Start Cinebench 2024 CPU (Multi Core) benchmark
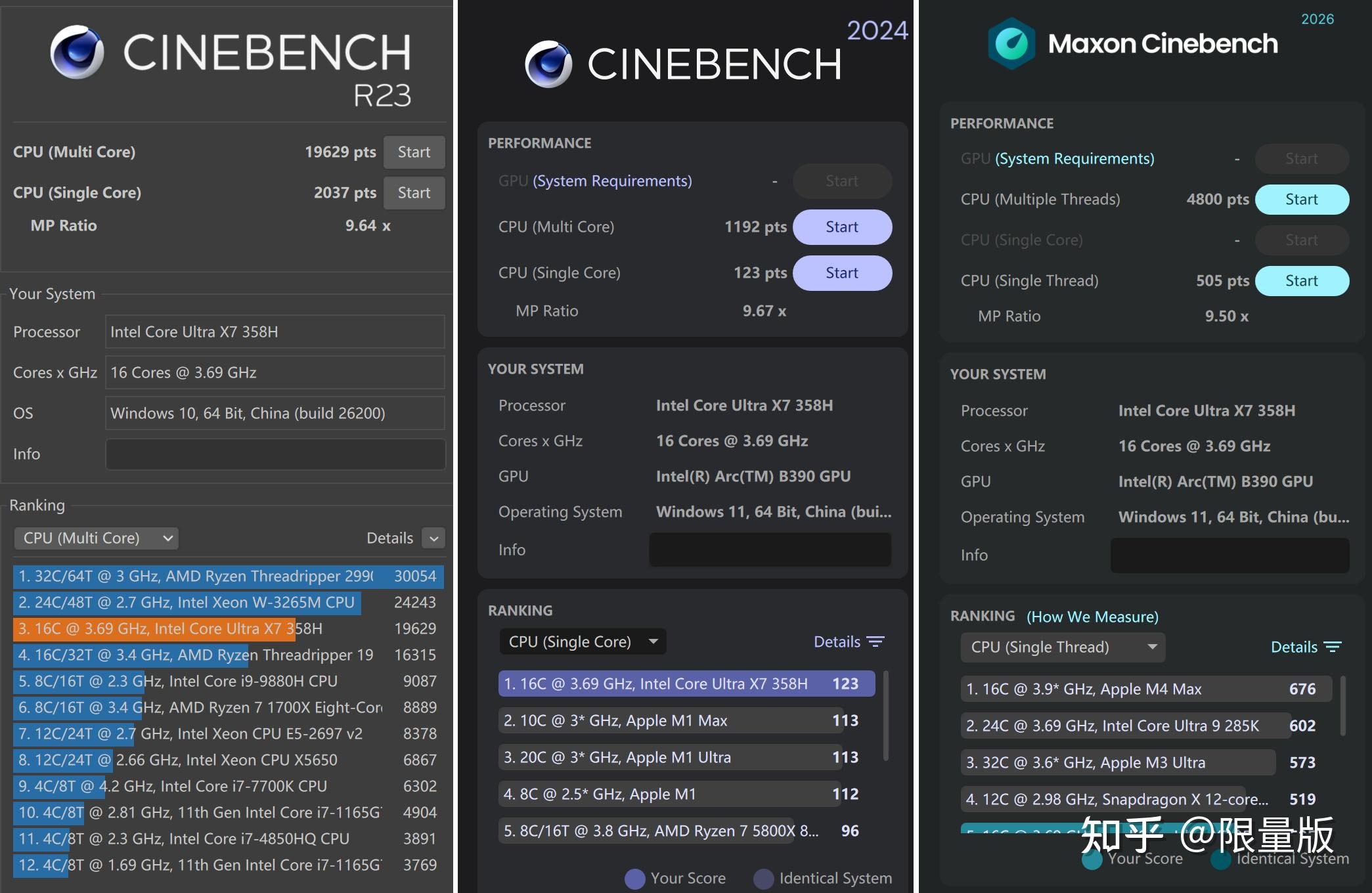 click(841, 227)
